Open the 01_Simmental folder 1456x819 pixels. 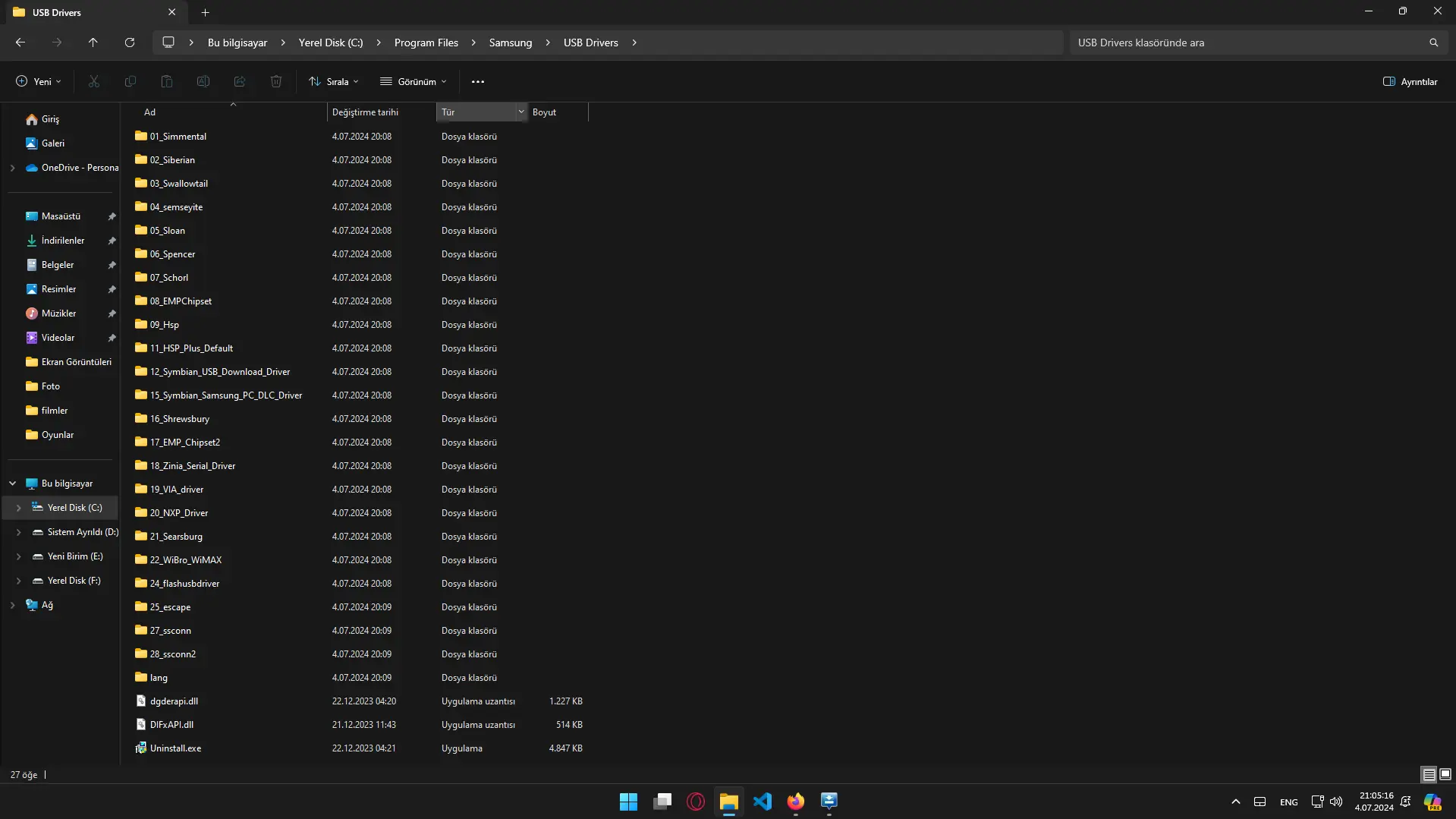[x=178, y=137]
